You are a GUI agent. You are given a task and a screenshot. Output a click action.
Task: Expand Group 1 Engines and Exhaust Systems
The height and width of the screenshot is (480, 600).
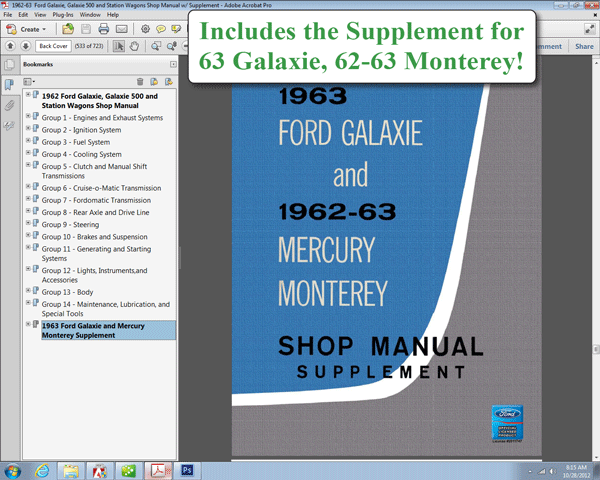click(x=28, y=116)
